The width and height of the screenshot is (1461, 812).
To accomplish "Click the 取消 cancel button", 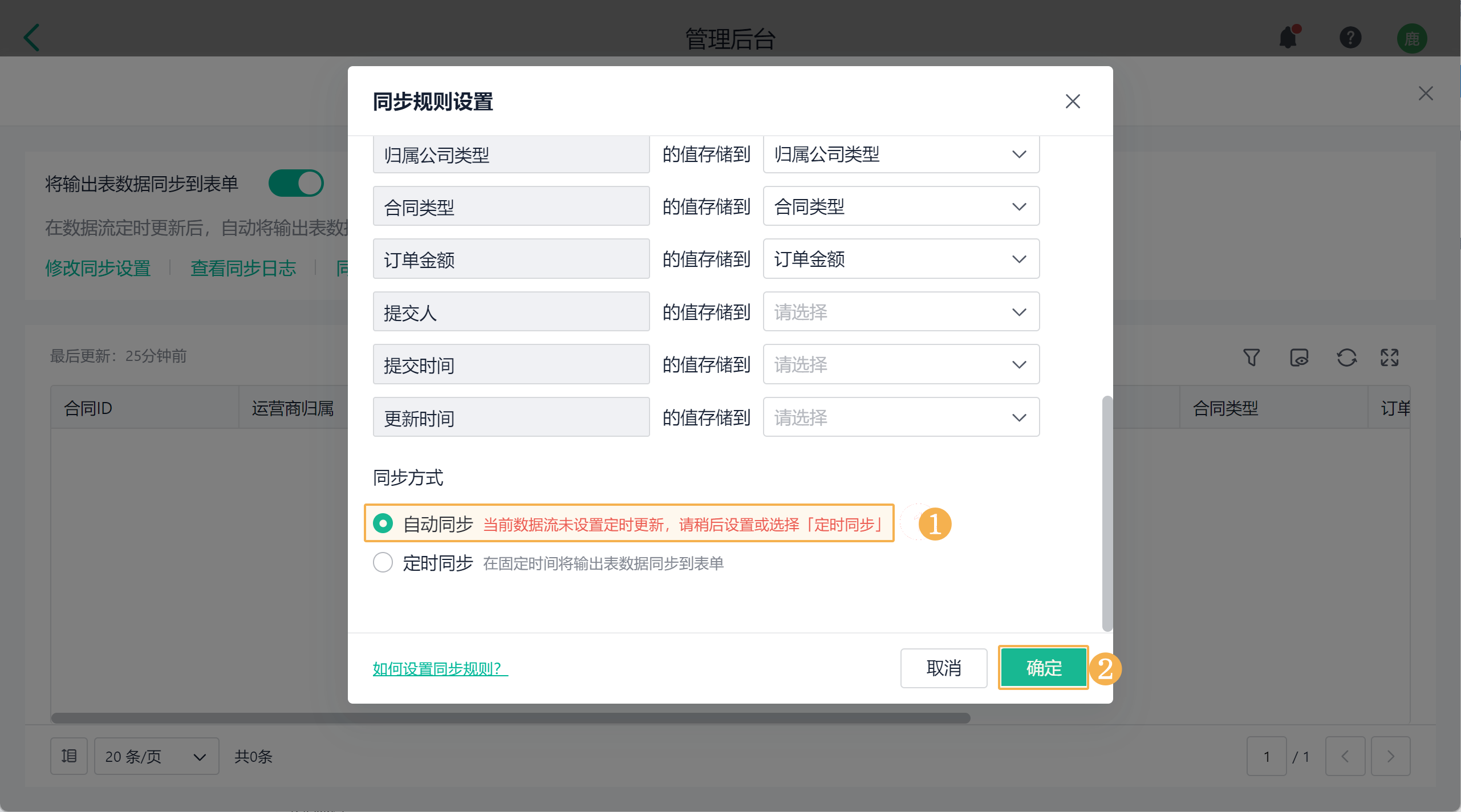I will coord(943,668).
